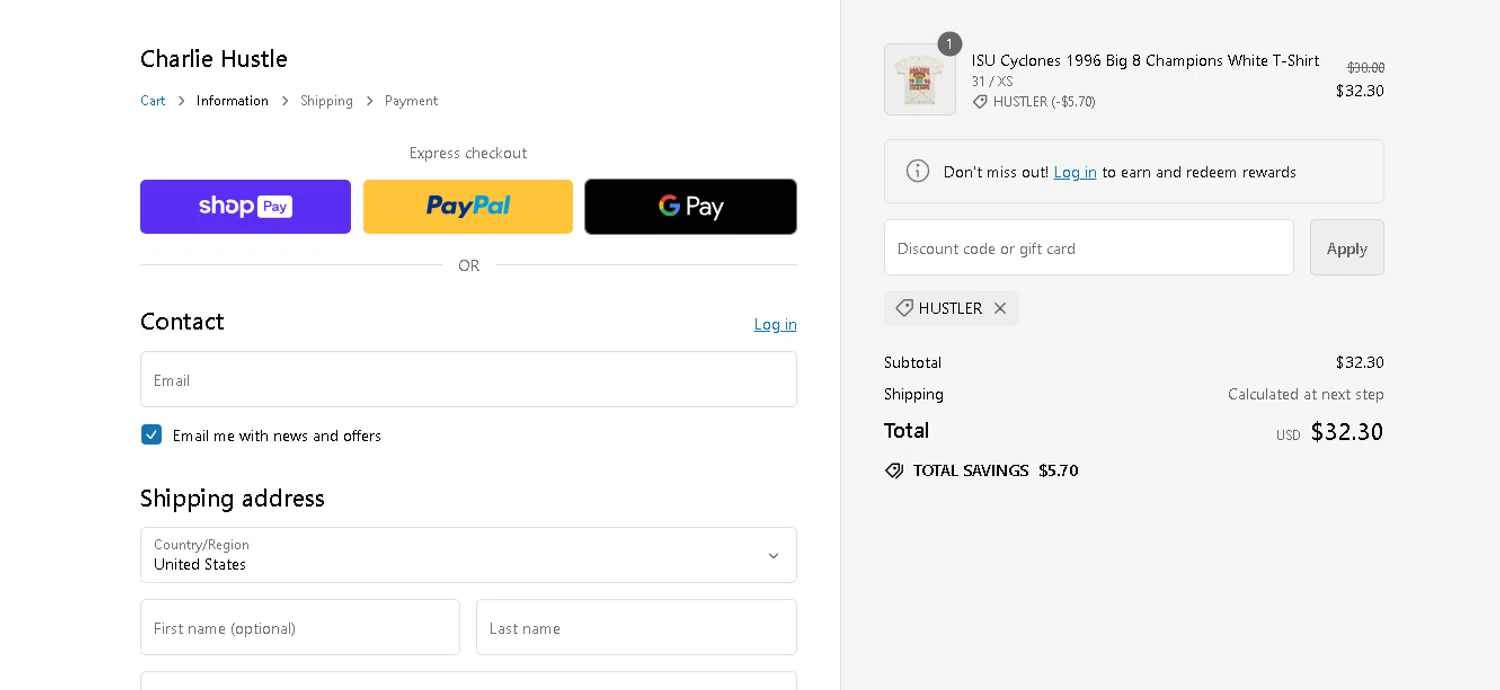
Task: Select the Shipping breadcrumb step
Action: click(x=326, y=101)
